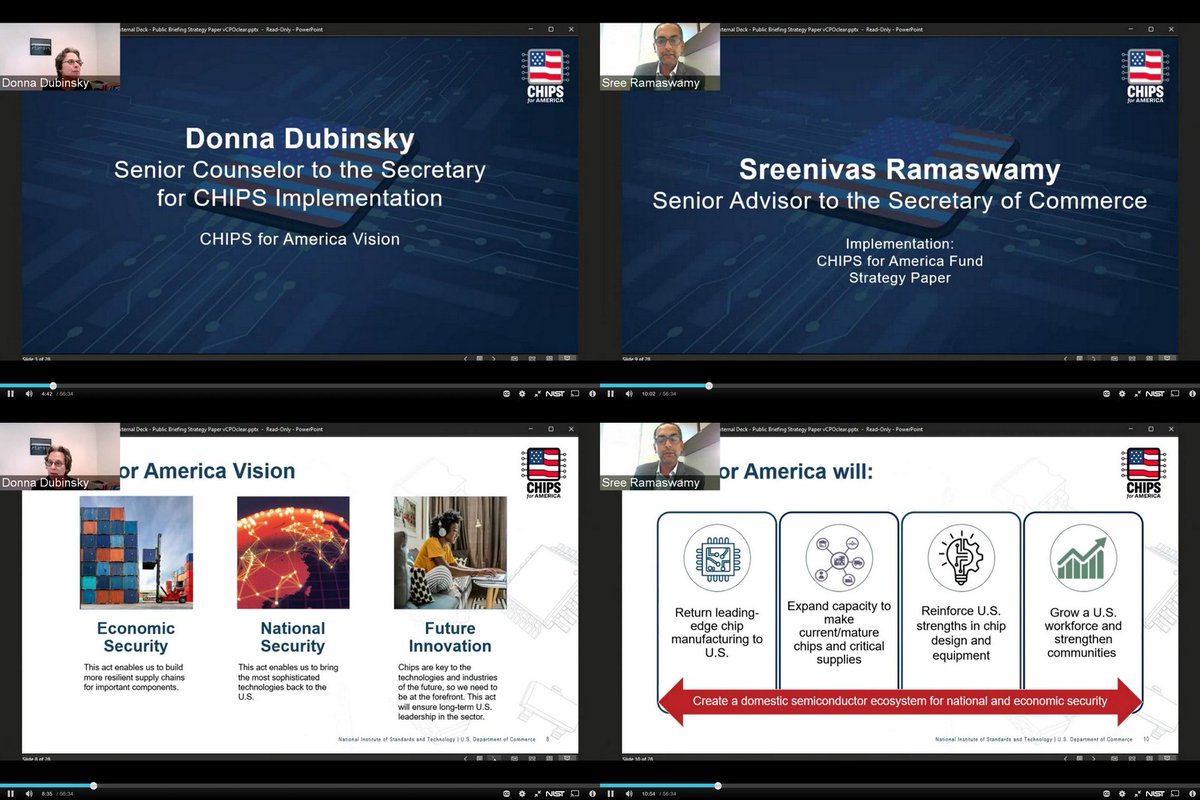Click the NIST logo in the 8:35 player

554,794
